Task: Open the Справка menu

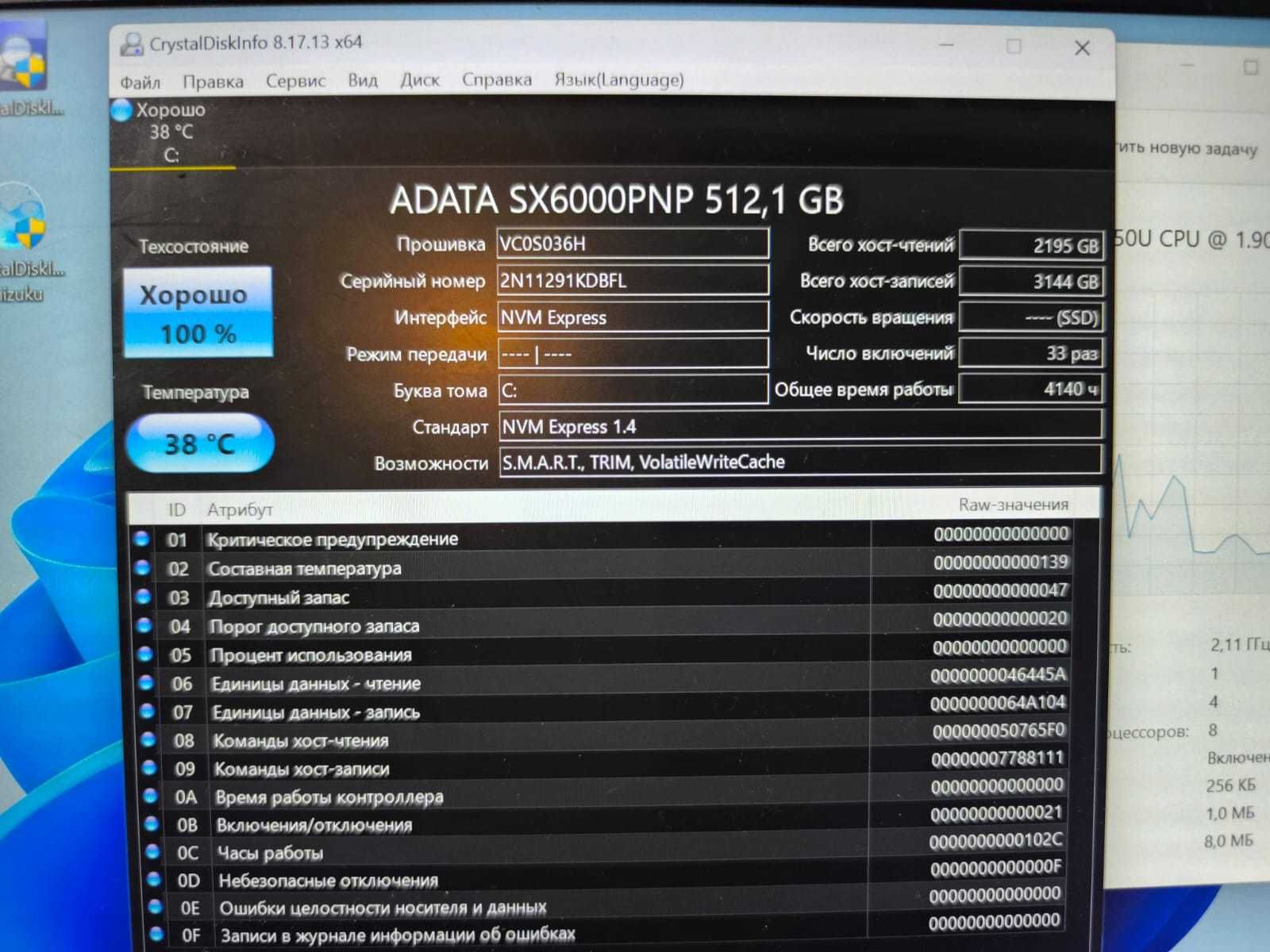Action: [497, 79]
